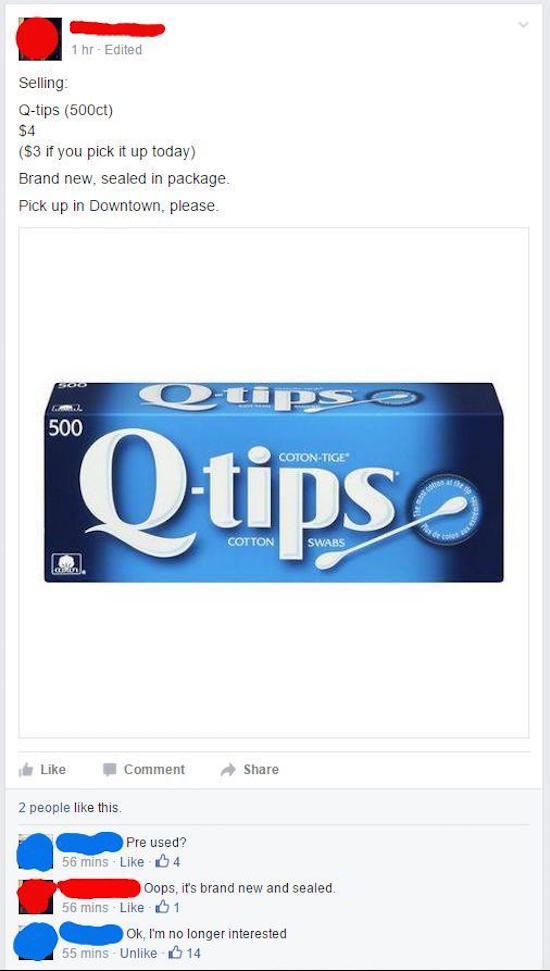550x971 pixels.
Task: Click seller's avatar beside the 'Oops' reply
Action: coord(36,896)
